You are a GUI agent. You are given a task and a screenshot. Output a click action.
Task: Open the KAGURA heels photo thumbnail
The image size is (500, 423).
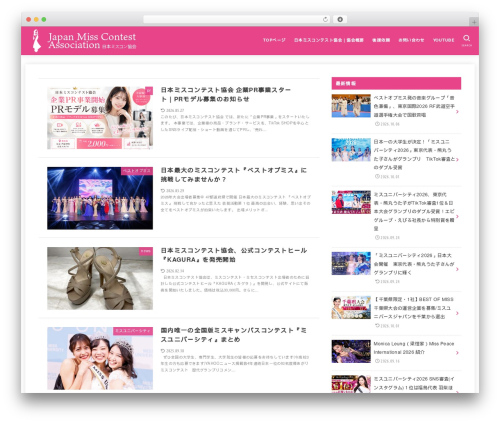pos(100,278)
